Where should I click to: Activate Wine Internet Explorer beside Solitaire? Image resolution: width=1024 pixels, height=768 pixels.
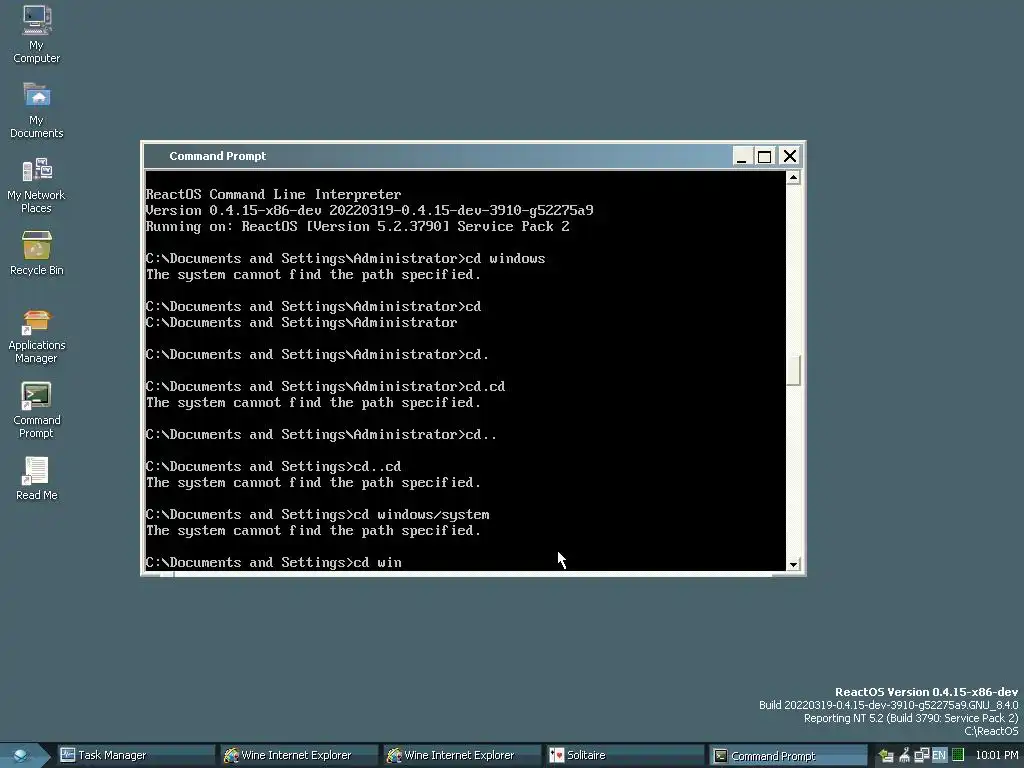point(461,756)
